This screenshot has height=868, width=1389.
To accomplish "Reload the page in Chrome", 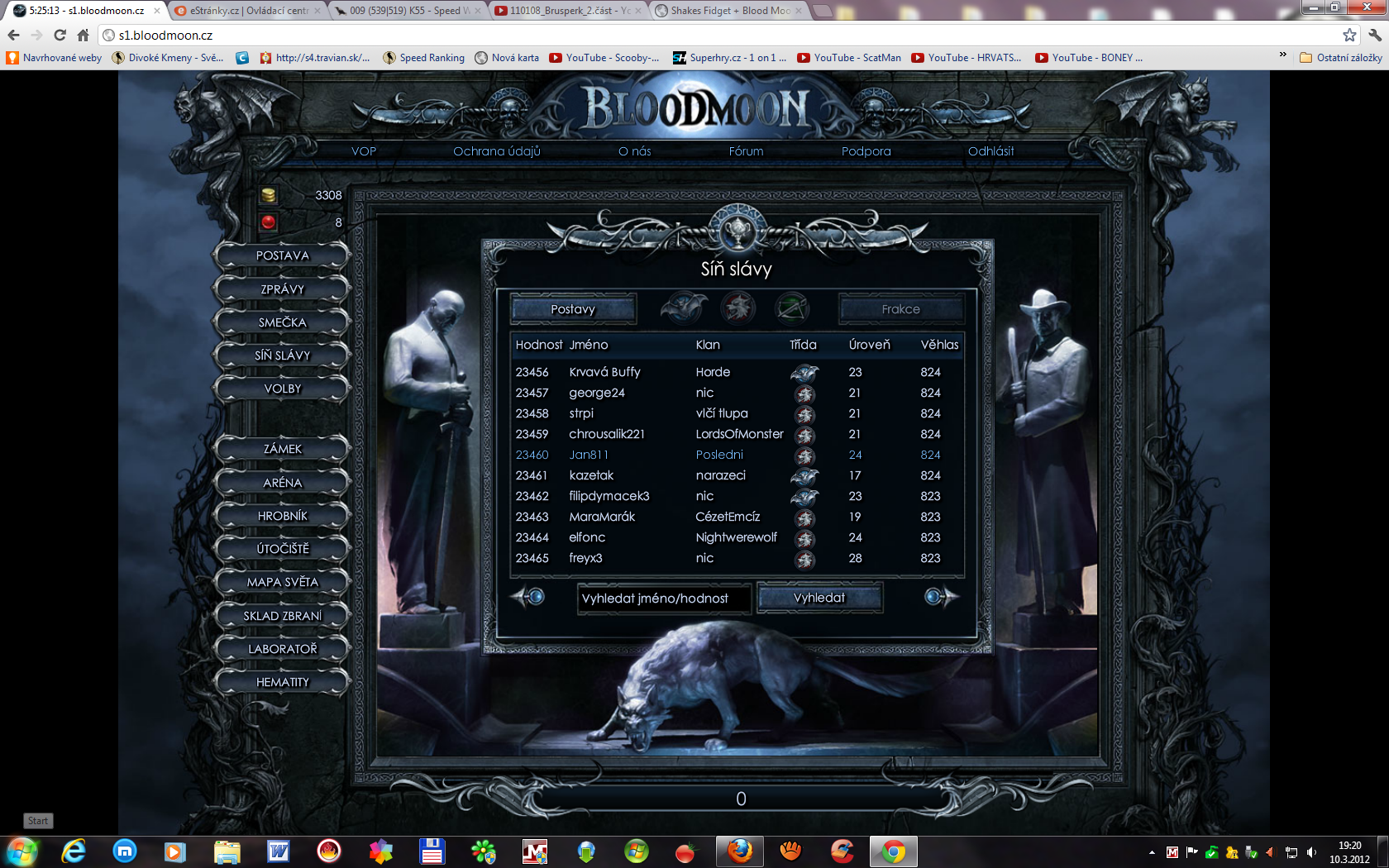I will pyautogui.click(x=60, y=35).
